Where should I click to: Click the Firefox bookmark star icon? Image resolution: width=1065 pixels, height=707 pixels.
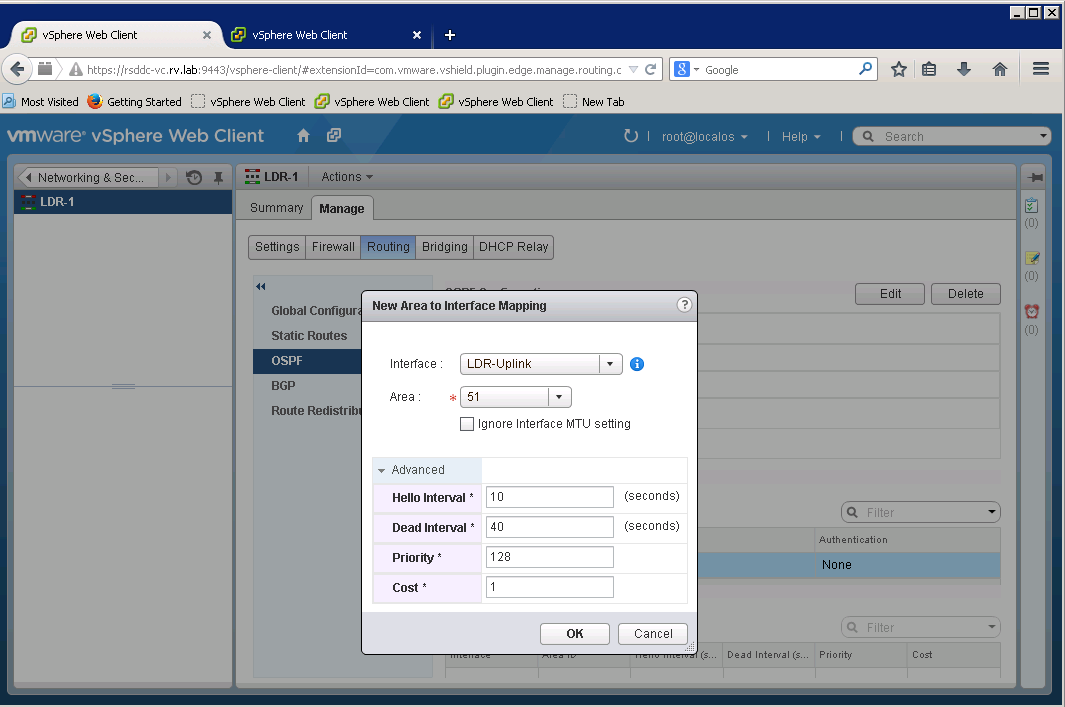click(899, 69)
